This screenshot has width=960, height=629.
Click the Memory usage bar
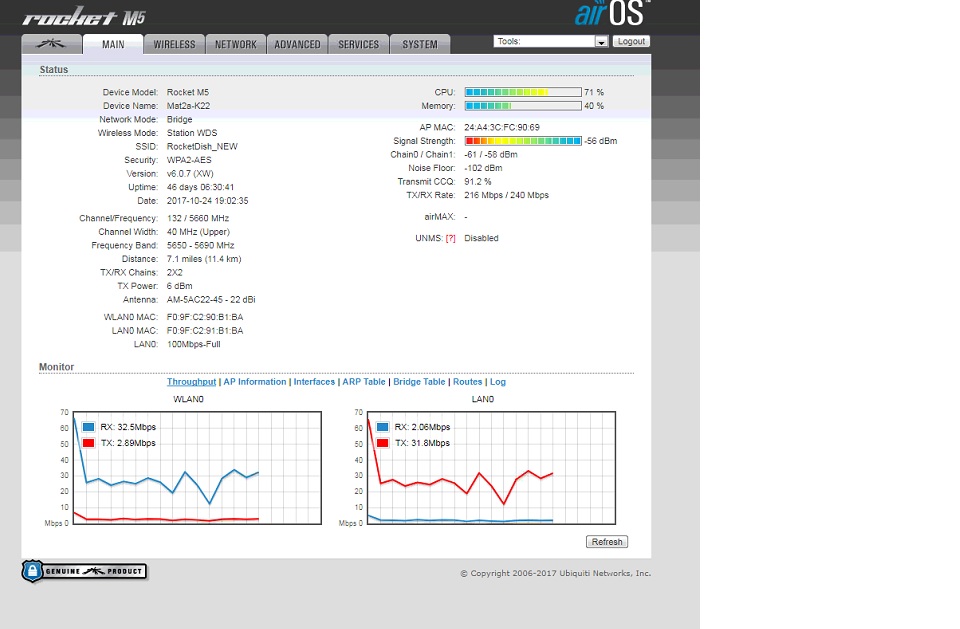point(523,106)
